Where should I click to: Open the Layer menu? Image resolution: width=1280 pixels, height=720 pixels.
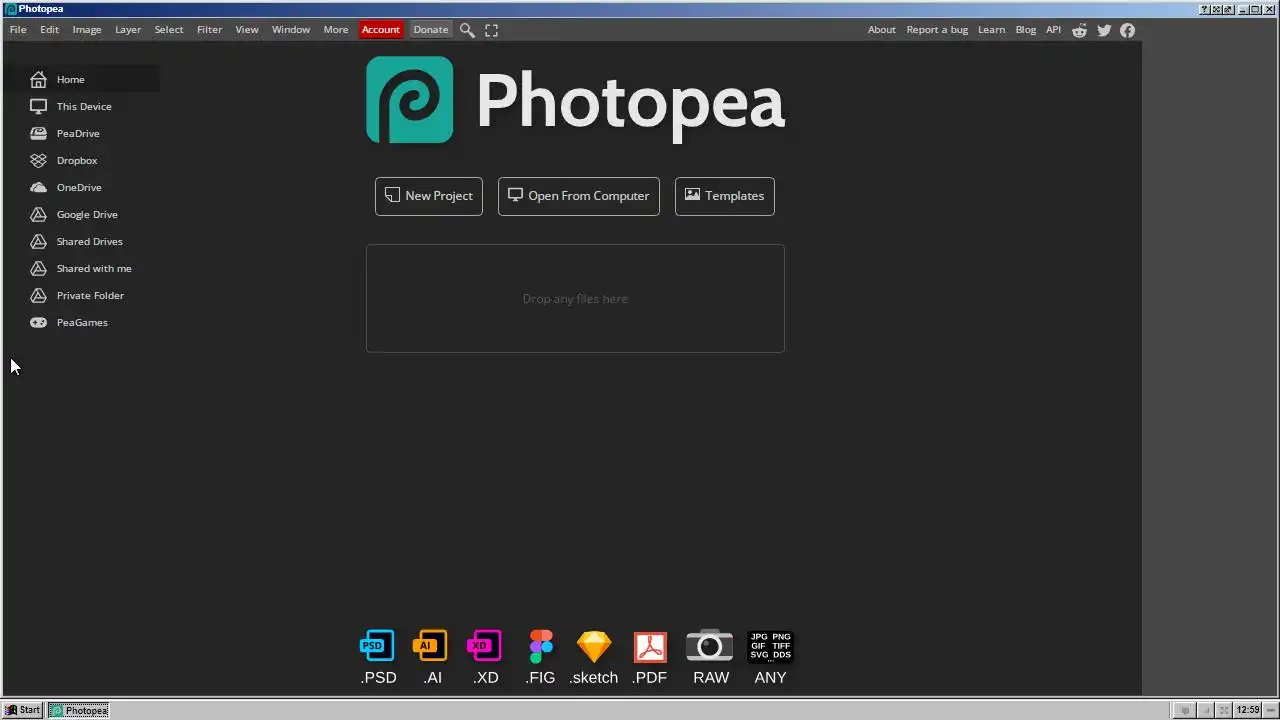128,30
